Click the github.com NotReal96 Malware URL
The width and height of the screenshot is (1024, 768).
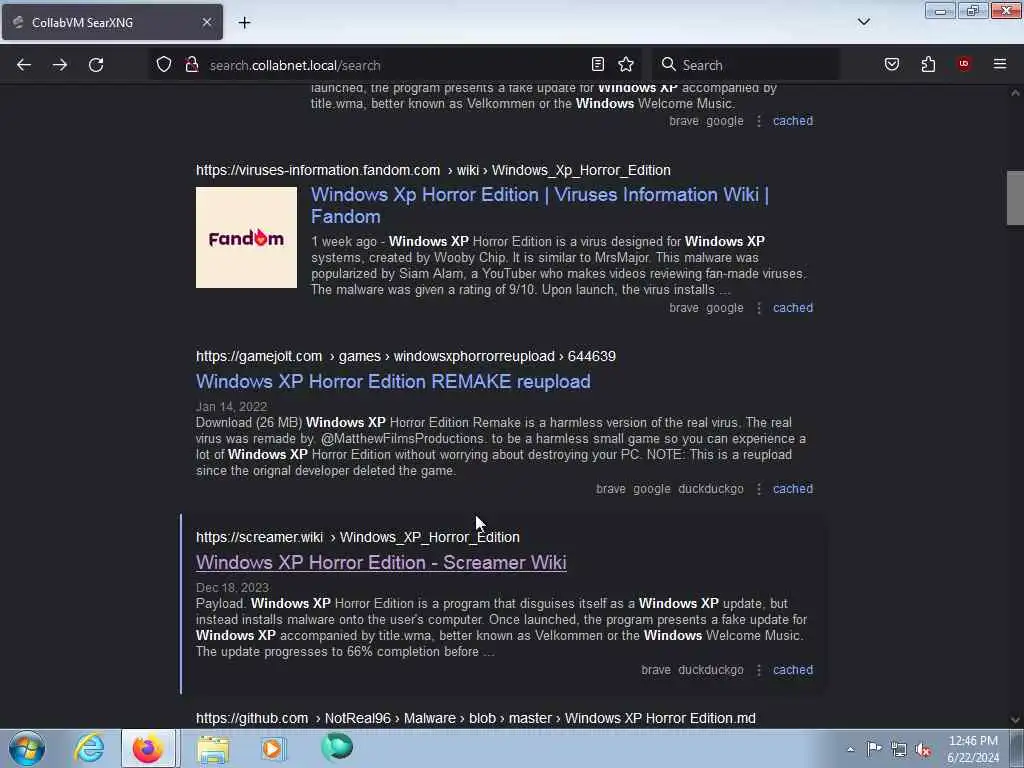click(x=475, y=718)
